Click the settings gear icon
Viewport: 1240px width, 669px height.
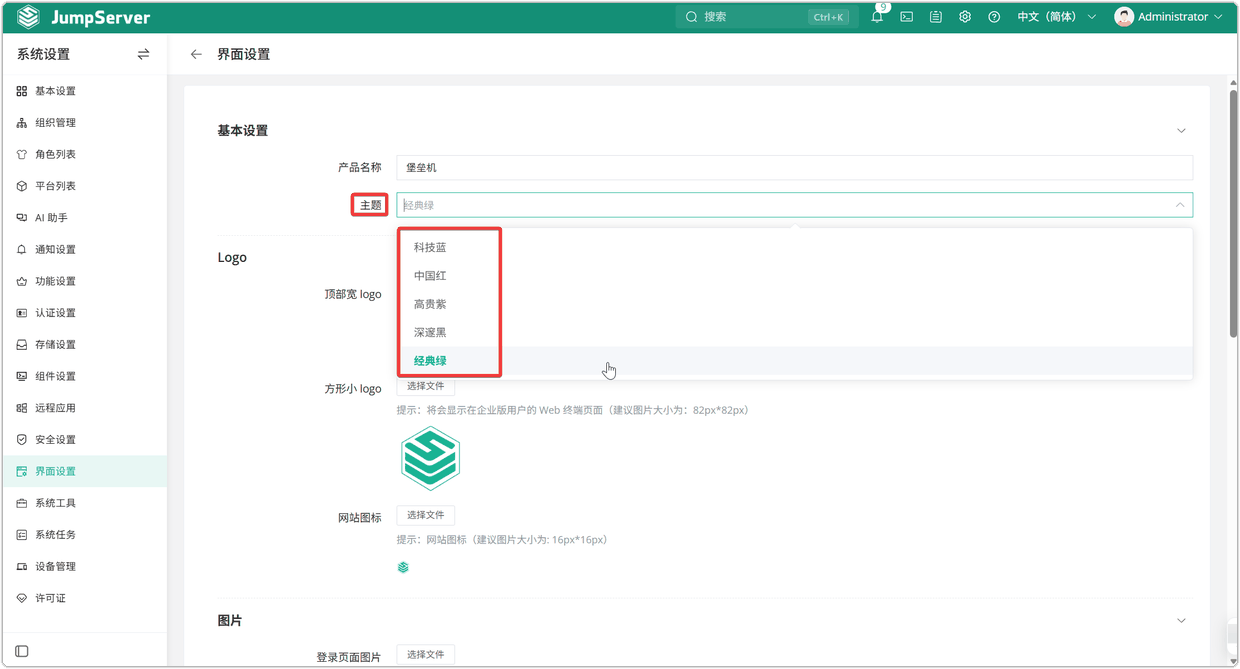point(965,17)
